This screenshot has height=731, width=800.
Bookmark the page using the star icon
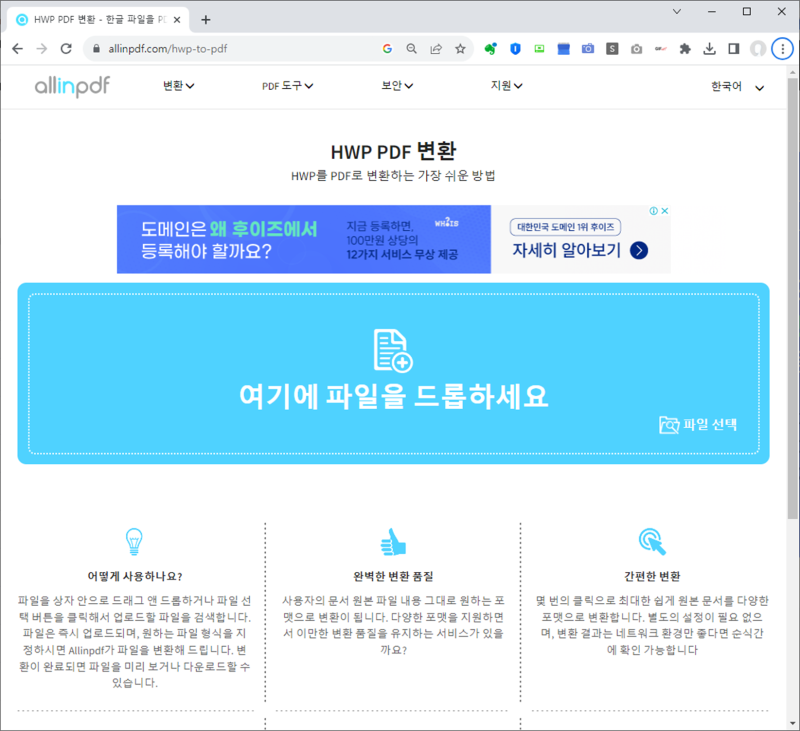[x=460, y=48]
